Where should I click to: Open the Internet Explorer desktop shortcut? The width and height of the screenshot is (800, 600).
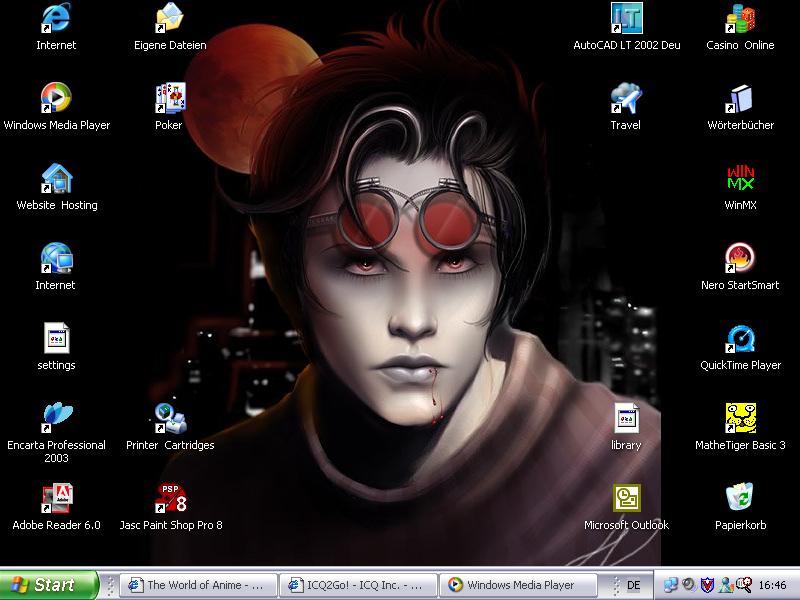[x=56, y=18]
